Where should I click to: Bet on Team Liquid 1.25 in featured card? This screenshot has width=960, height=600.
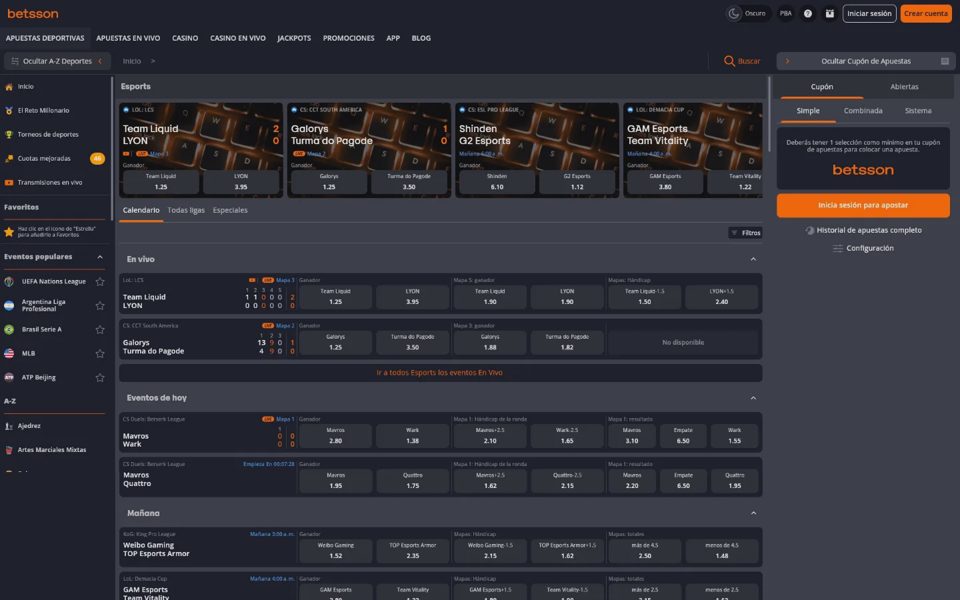pyautogui.click(x=161, y=182)
